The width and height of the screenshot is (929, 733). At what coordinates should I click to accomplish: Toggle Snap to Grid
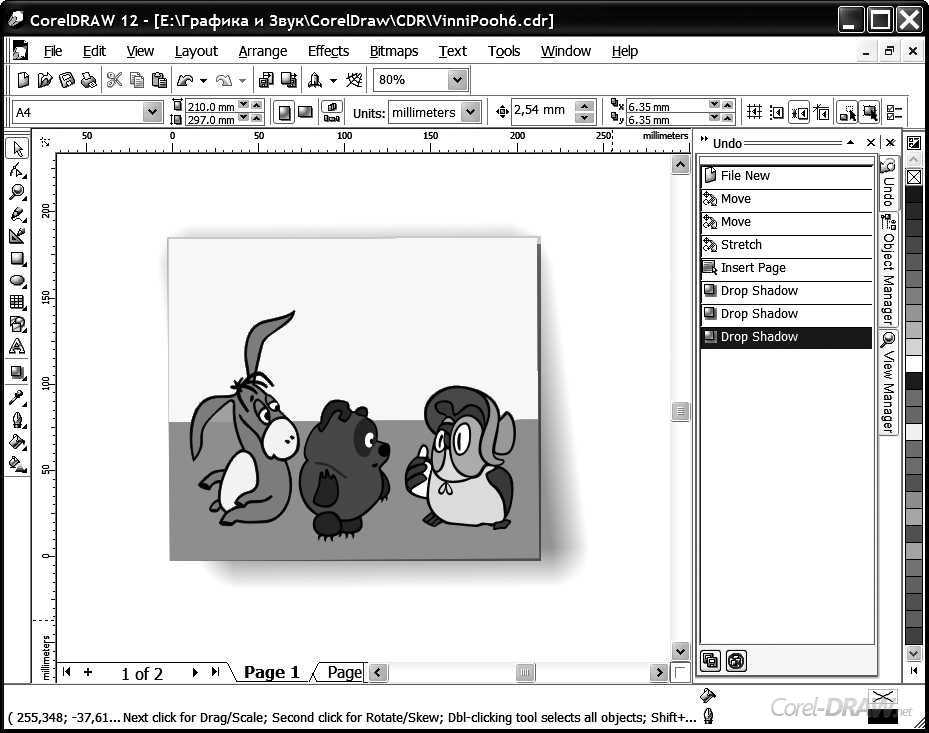coord(754,112)
